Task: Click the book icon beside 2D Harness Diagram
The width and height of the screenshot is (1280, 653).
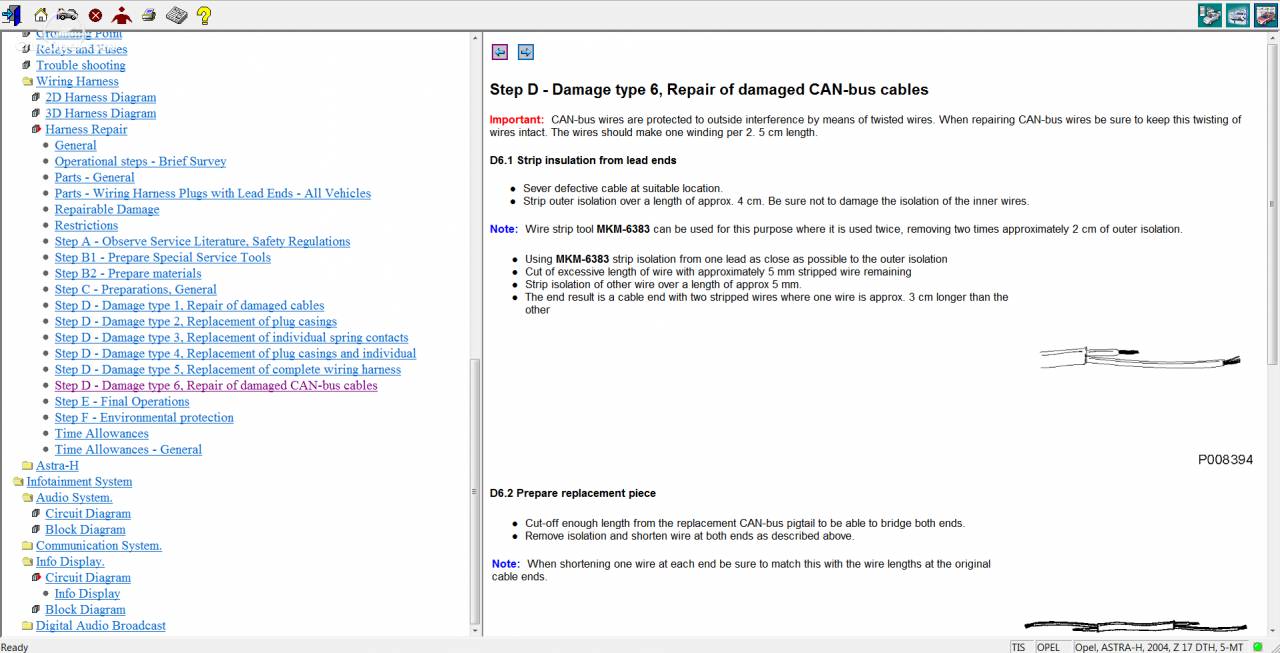Action: click(36, 97)
